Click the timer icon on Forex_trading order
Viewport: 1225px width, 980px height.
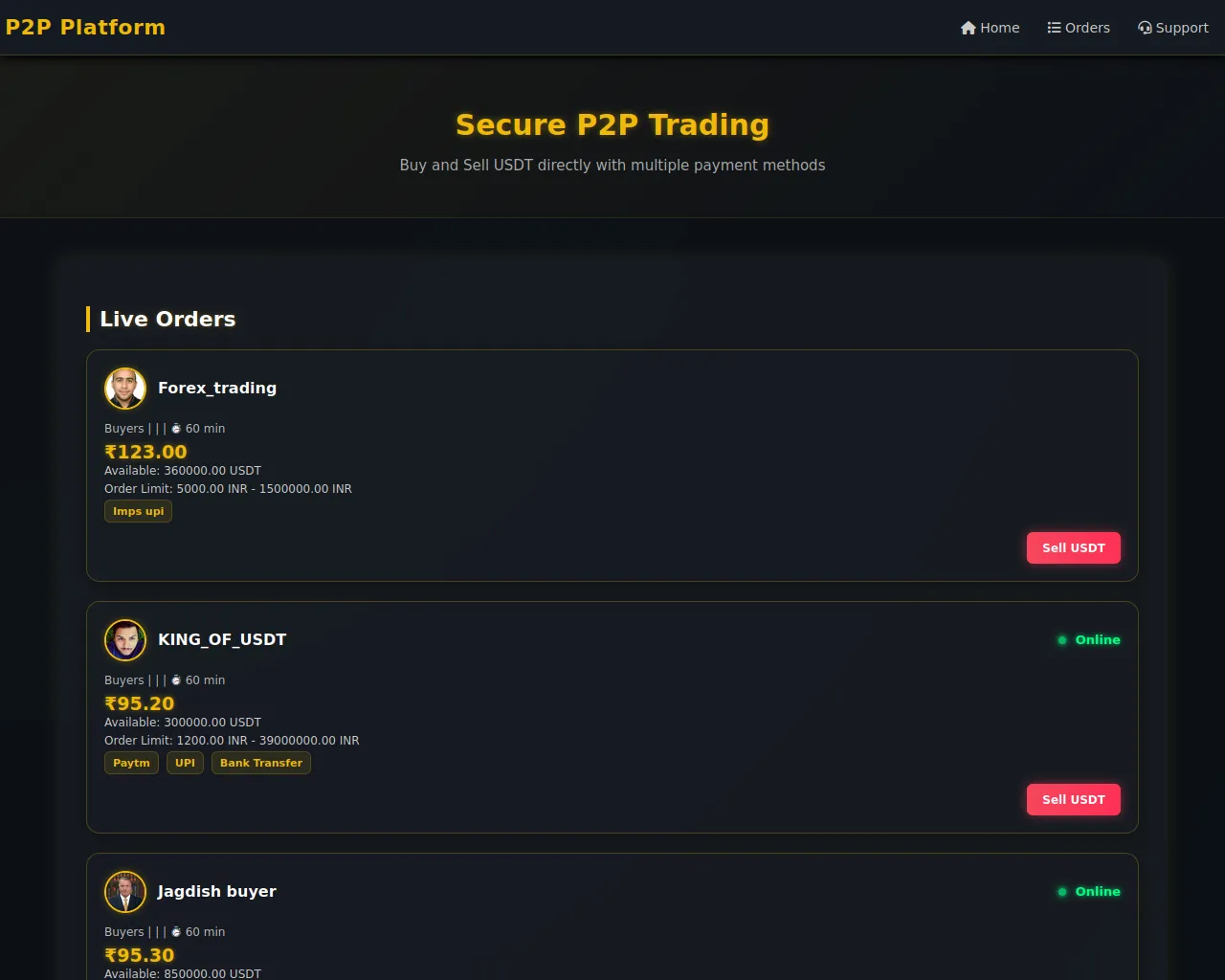(x=176, y=429)
